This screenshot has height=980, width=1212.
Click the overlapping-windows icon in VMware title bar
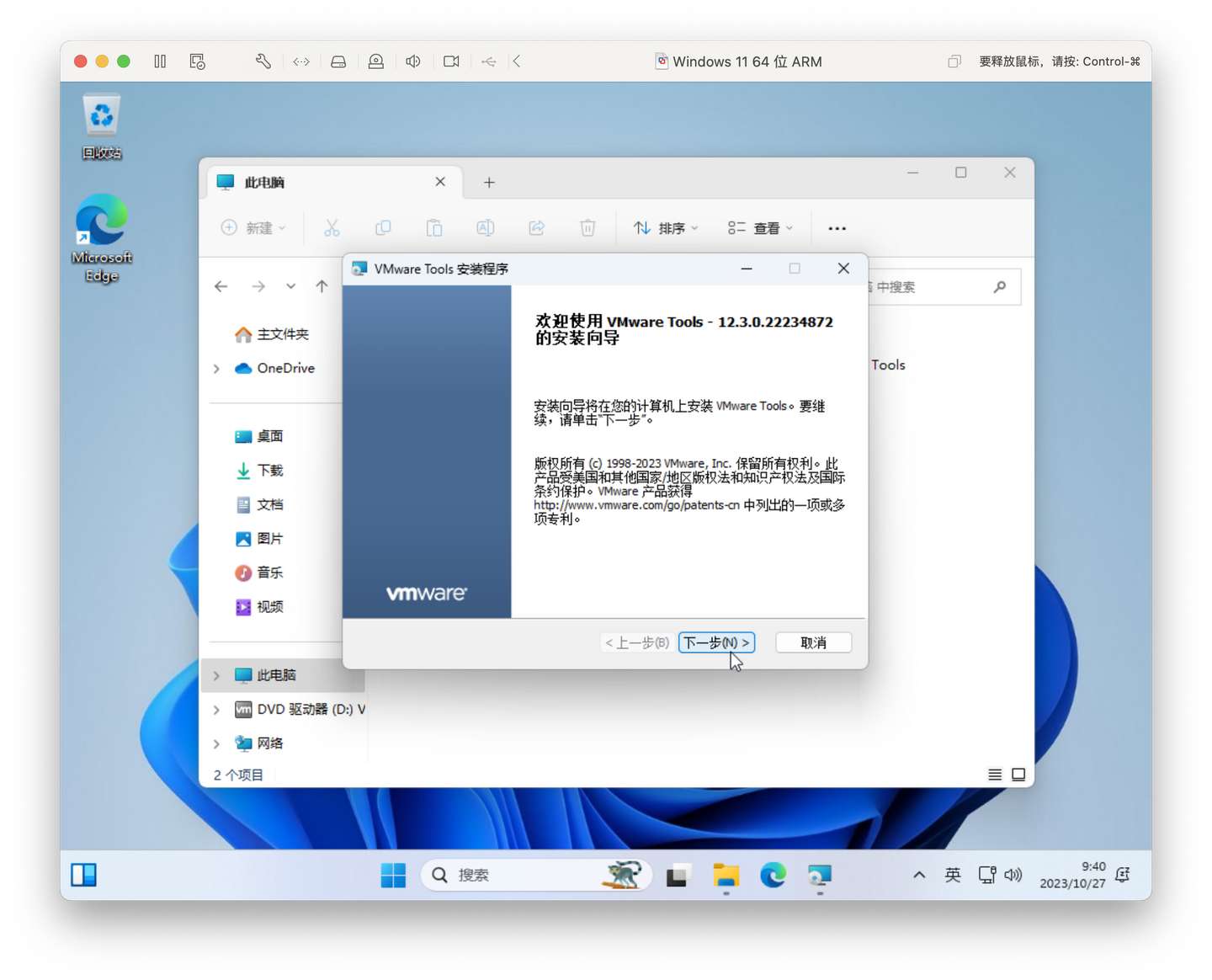coord(954,61)
